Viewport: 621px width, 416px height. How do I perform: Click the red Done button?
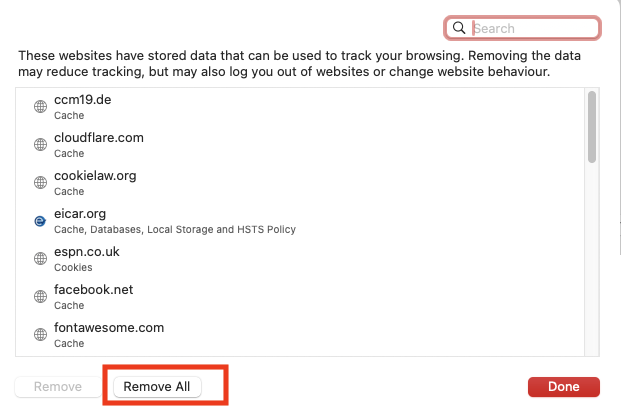pos(564,386)
